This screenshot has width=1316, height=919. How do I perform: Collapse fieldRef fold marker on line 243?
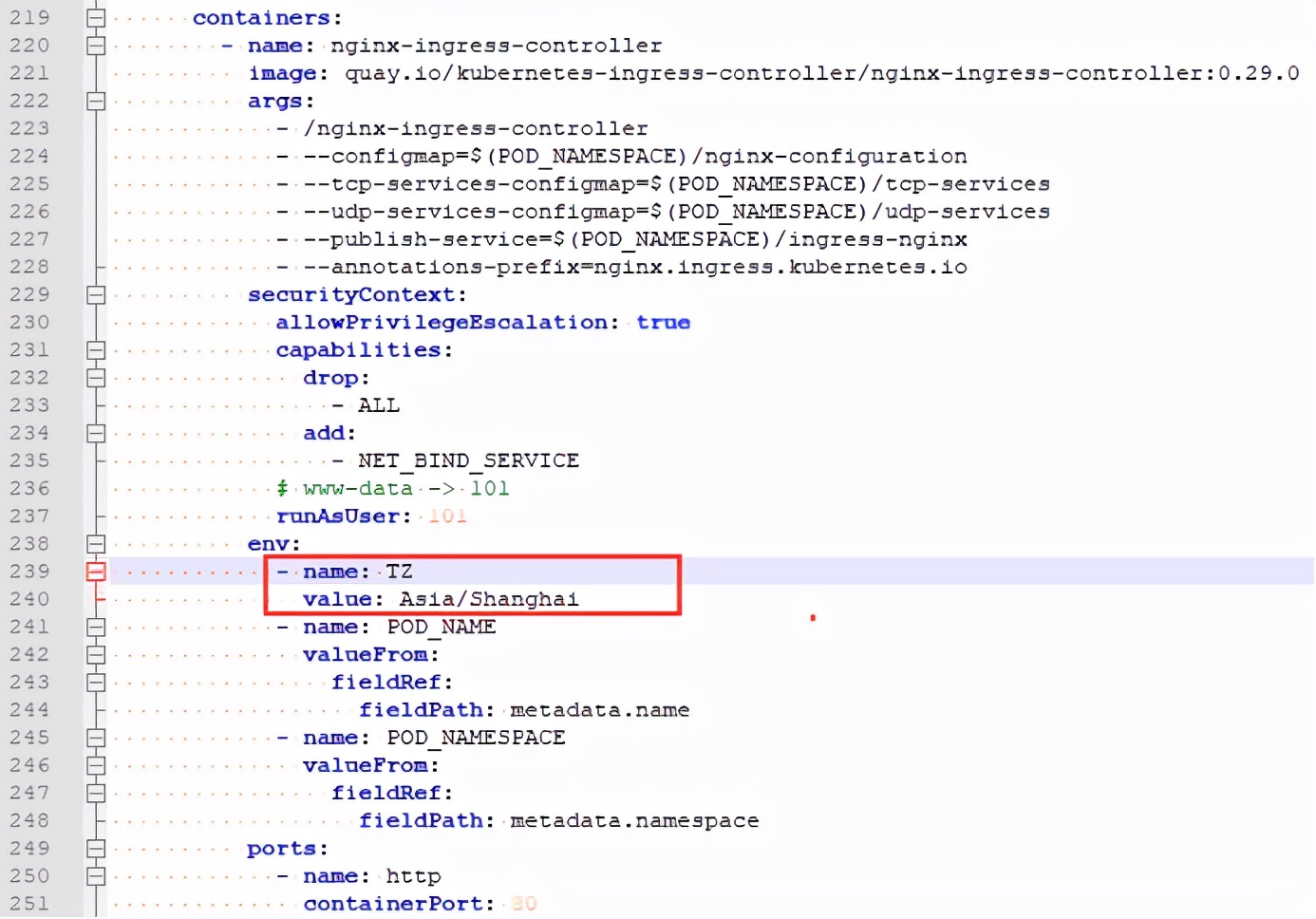click(x=96, y=682)
